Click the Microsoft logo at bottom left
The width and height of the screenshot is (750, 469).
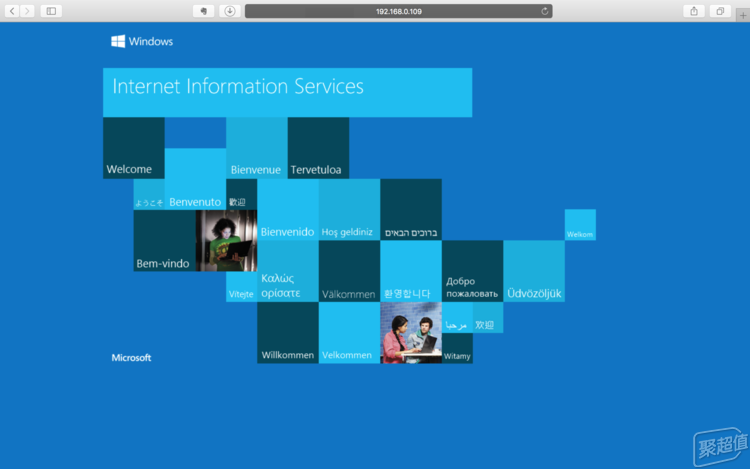point(131,357)
